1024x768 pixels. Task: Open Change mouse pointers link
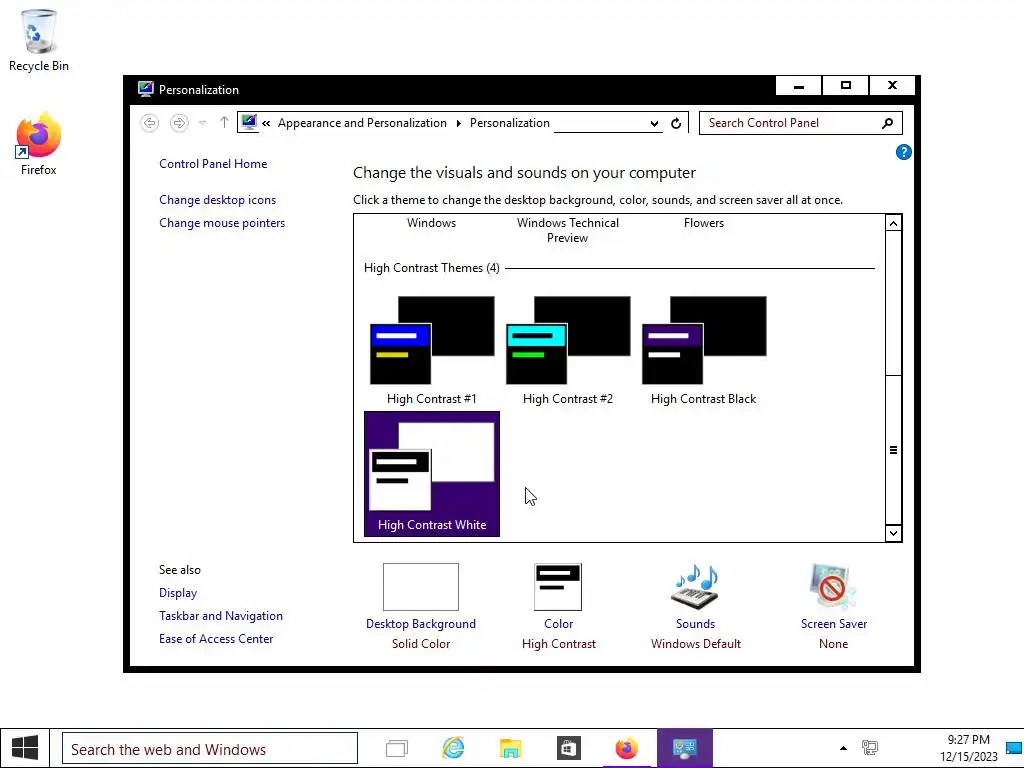[222, 223]
